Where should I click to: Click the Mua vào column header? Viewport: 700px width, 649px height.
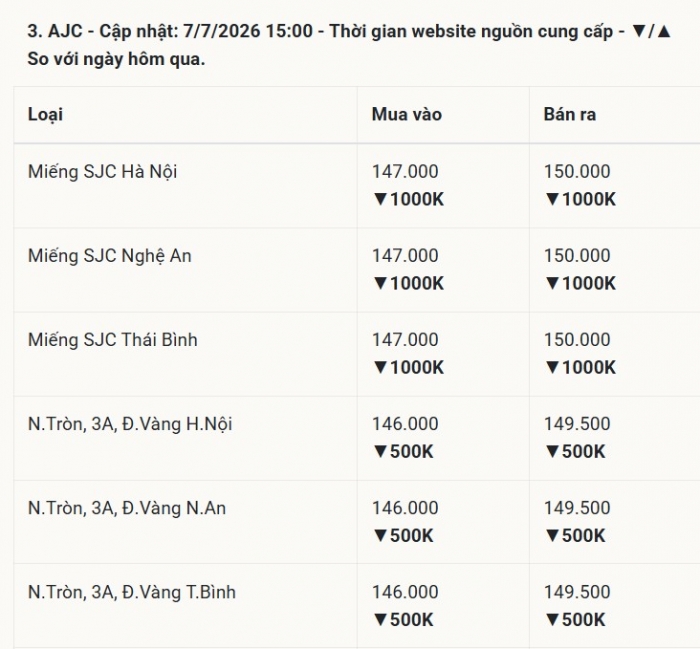coord(407,115)
